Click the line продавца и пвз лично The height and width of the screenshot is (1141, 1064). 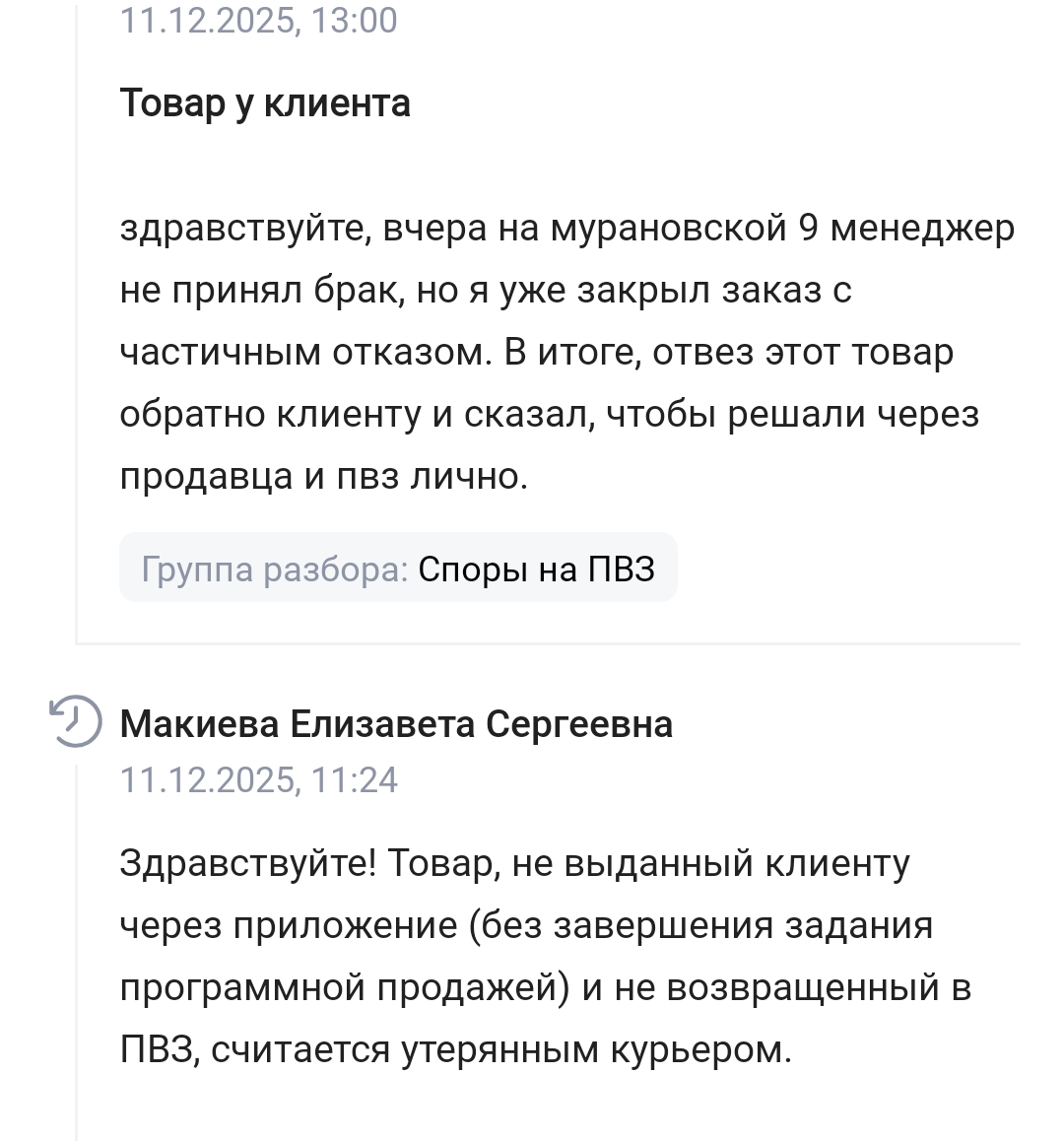tap(324, 477)
